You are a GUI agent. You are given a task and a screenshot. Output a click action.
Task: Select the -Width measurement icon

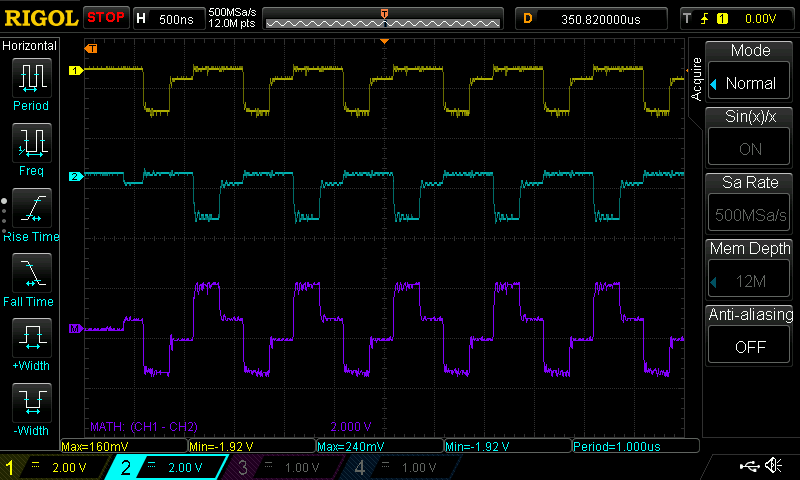pos(31,404)
